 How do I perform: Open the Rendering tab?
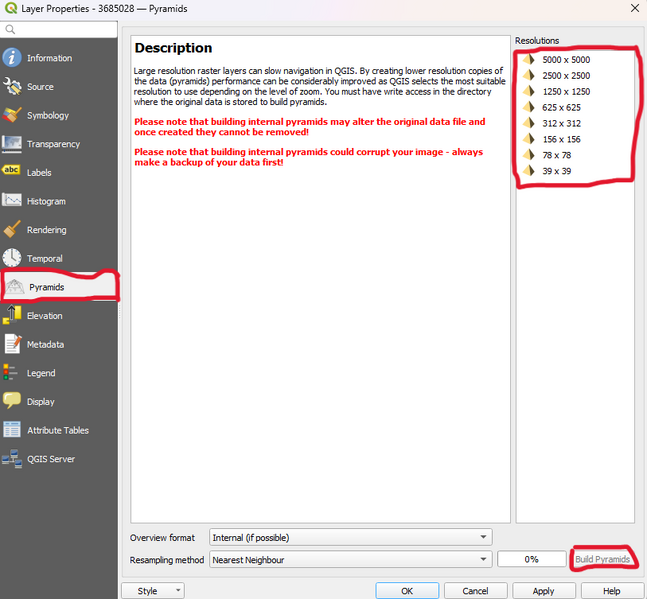(59, 229)
